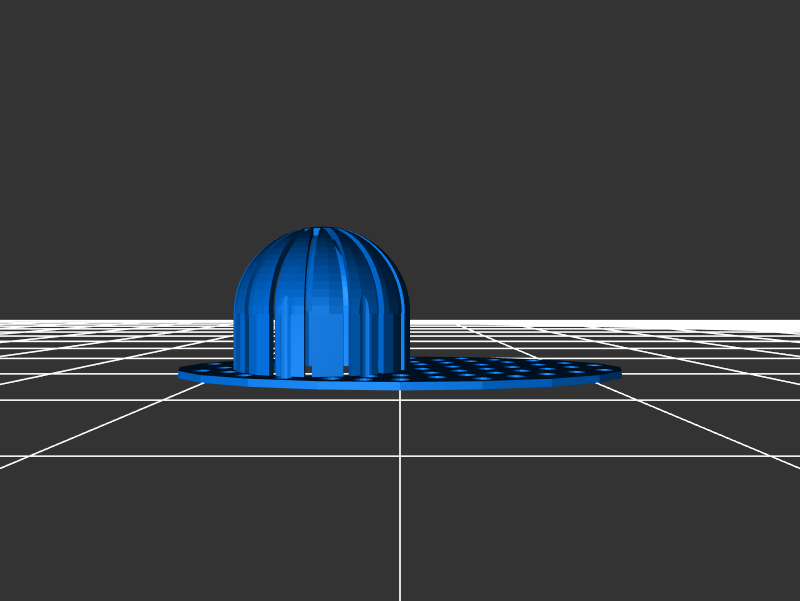Click the vertical center grid line below model

pos(400,500)
